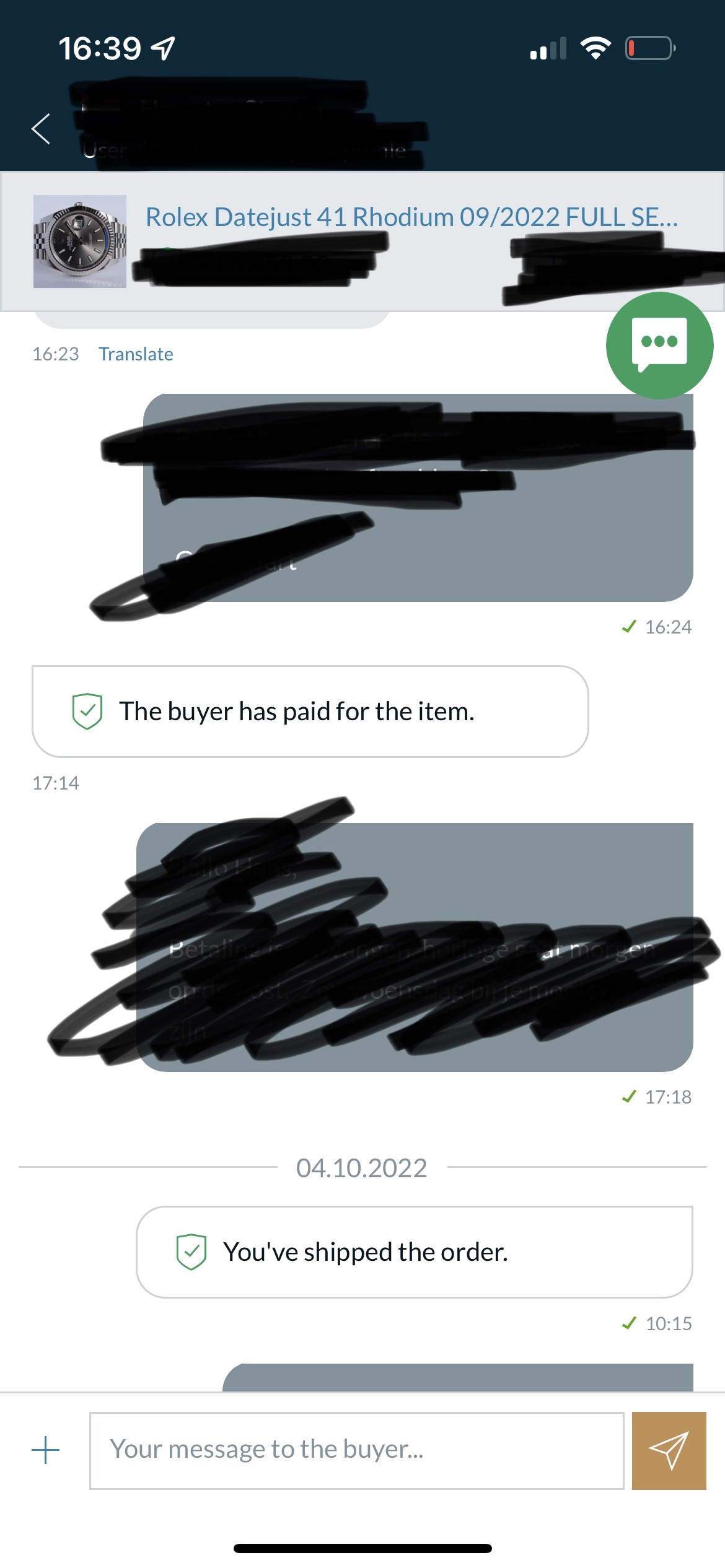Focus the message to the buyer field
Viewport: 725px width, 1568px height.
(357, 1450)
